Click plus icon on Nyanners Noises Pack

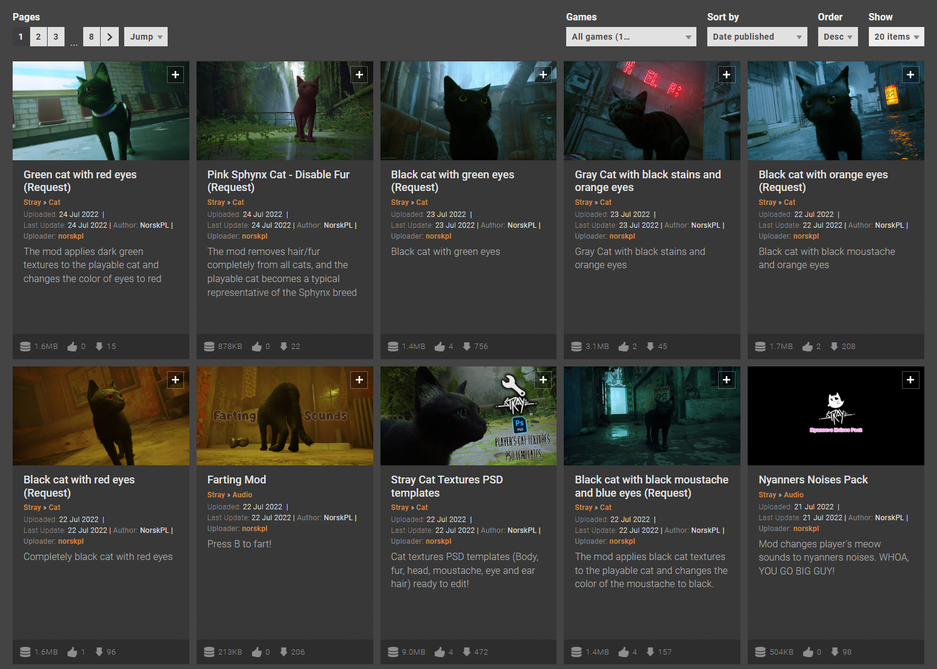click(x=910, y=380)
